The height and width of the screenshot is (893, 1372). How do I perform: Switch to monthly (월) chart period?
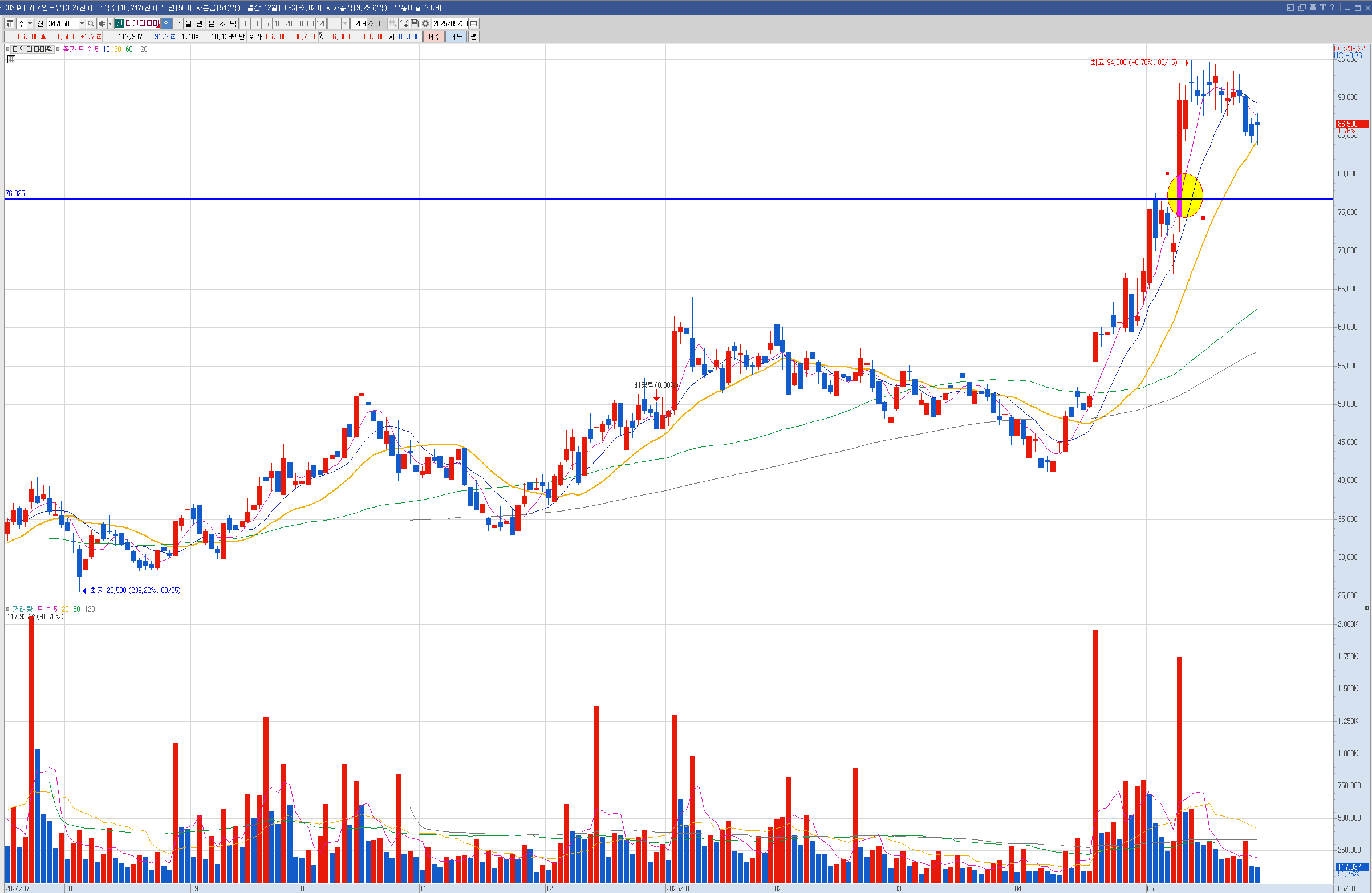[x=189, y=23]
